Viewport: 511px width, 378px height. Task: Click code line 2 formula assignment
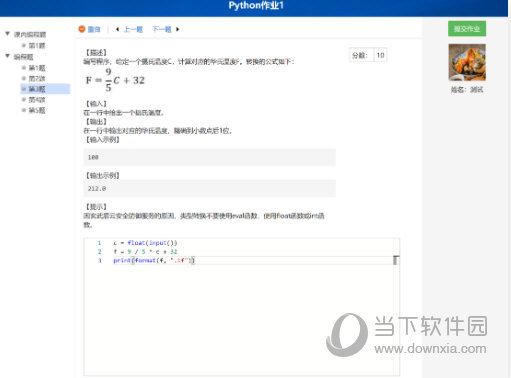pyautogui.click(x=145, y=252)
